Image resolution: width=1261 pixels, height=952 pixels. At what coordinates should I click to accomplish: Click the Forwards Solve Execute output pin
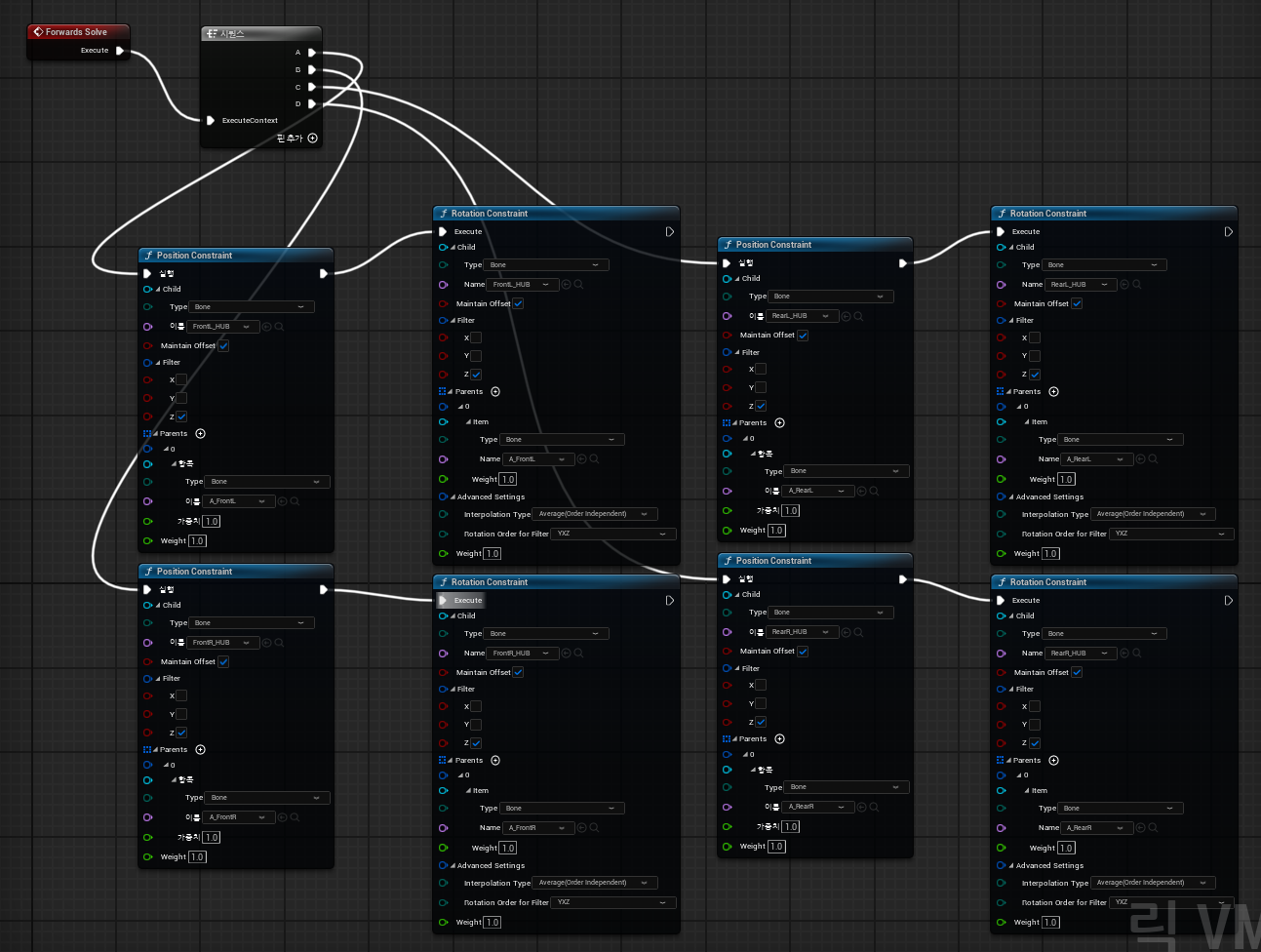120,51
